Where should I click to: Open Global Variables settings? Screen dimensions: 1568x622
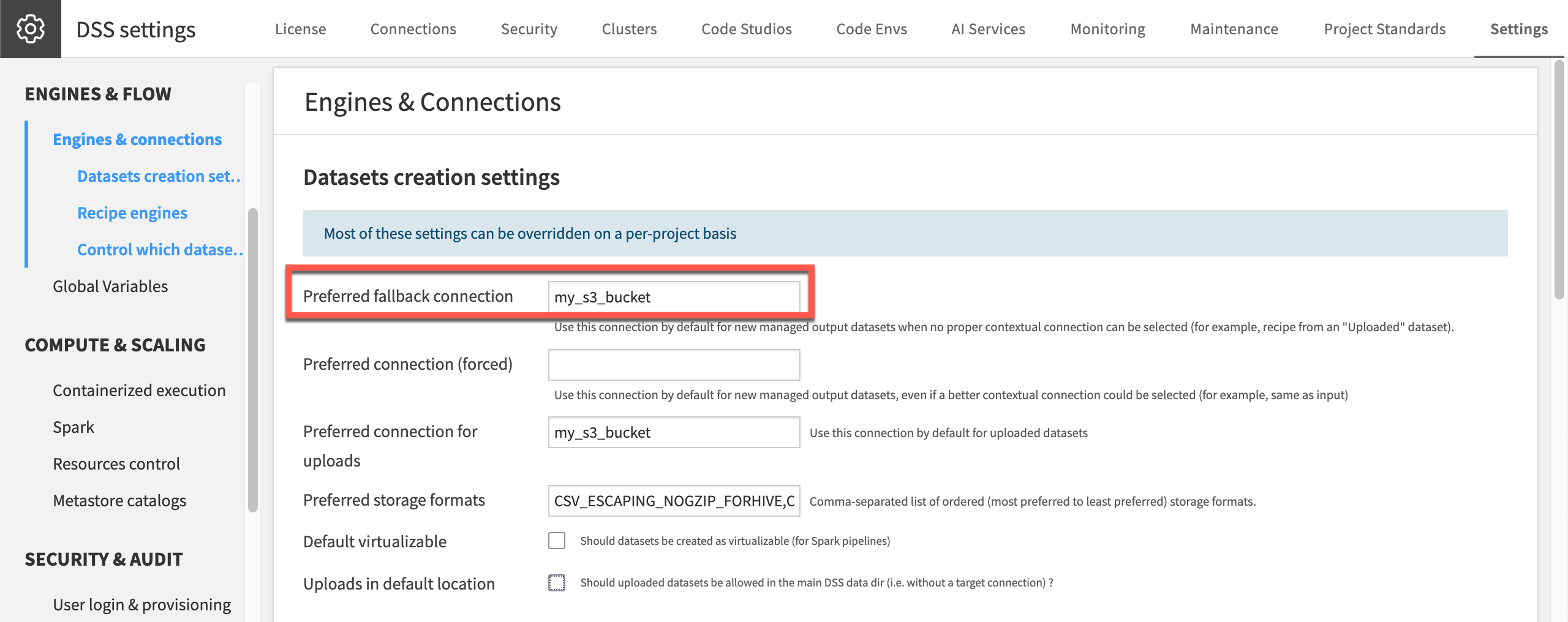coord(110,287)
